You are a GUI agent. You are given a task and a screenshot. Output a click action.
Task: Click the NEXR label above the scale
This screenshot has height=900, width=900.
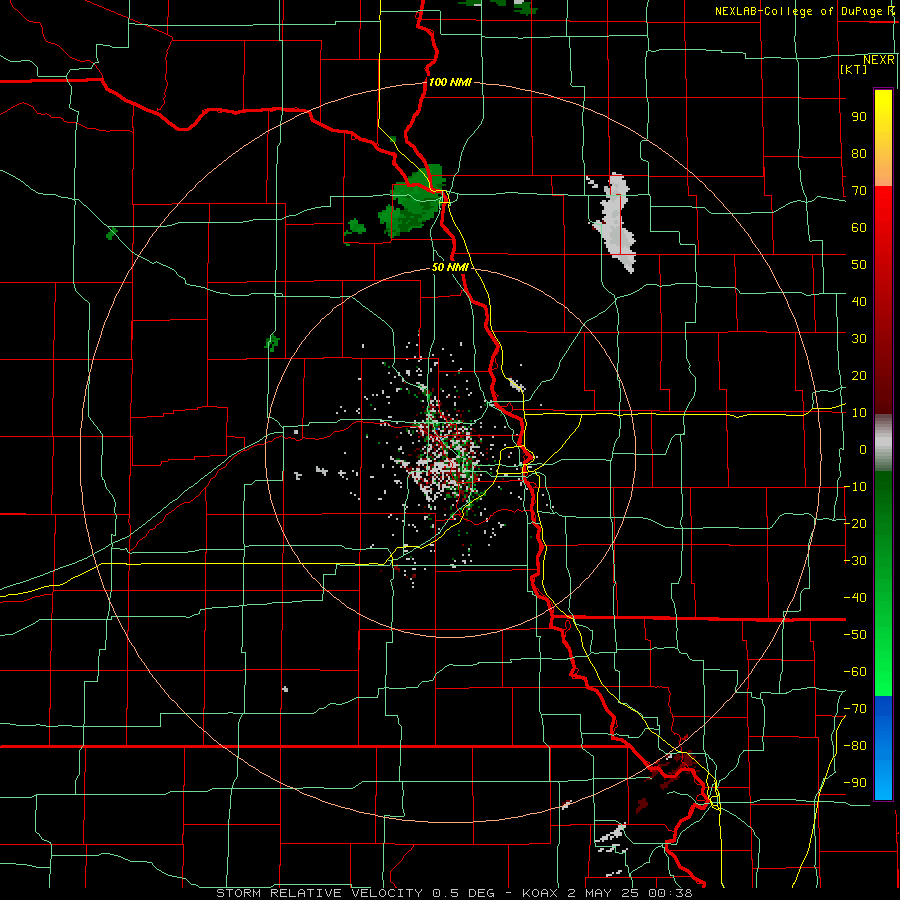coord(879,60)
